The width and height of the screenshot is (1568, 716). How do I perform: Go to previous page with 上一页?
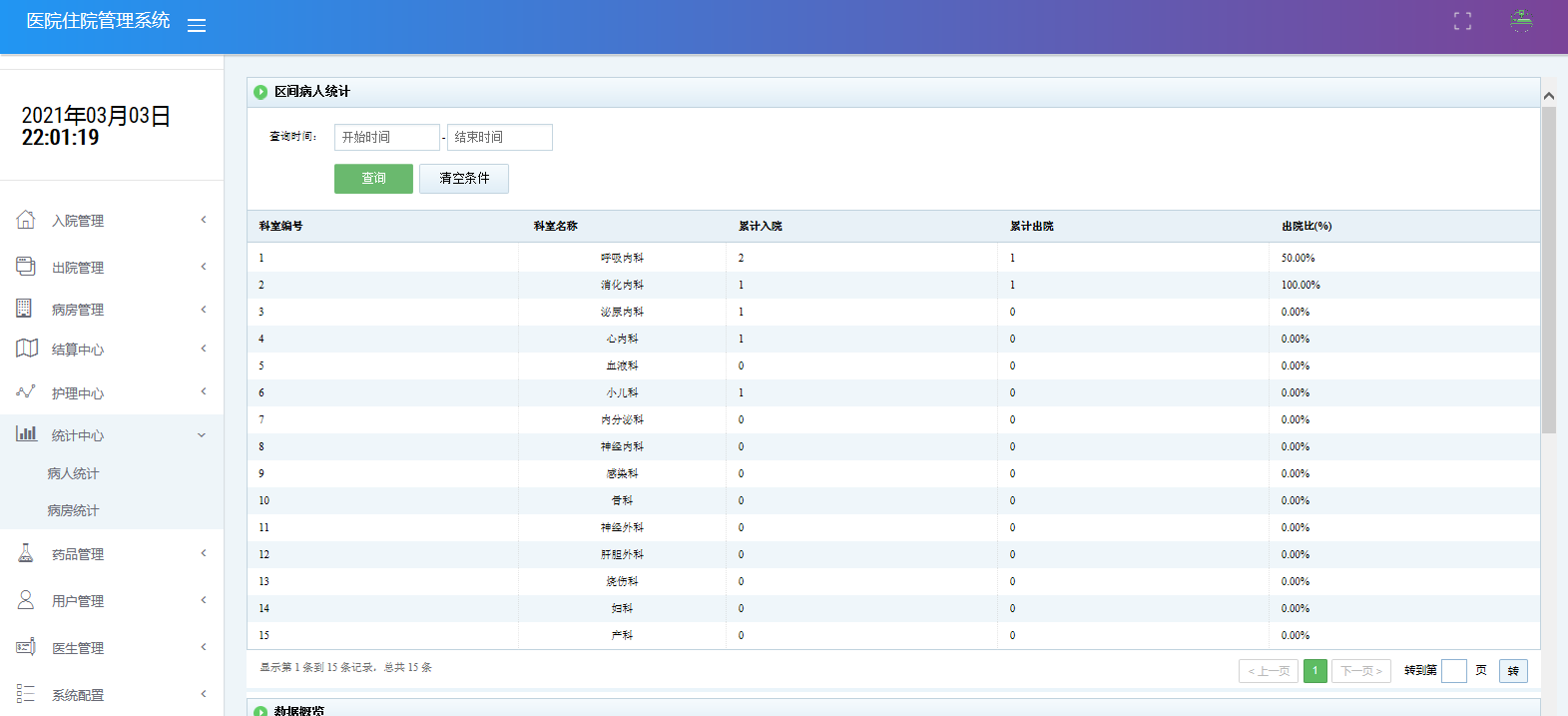coord(1269,671)
